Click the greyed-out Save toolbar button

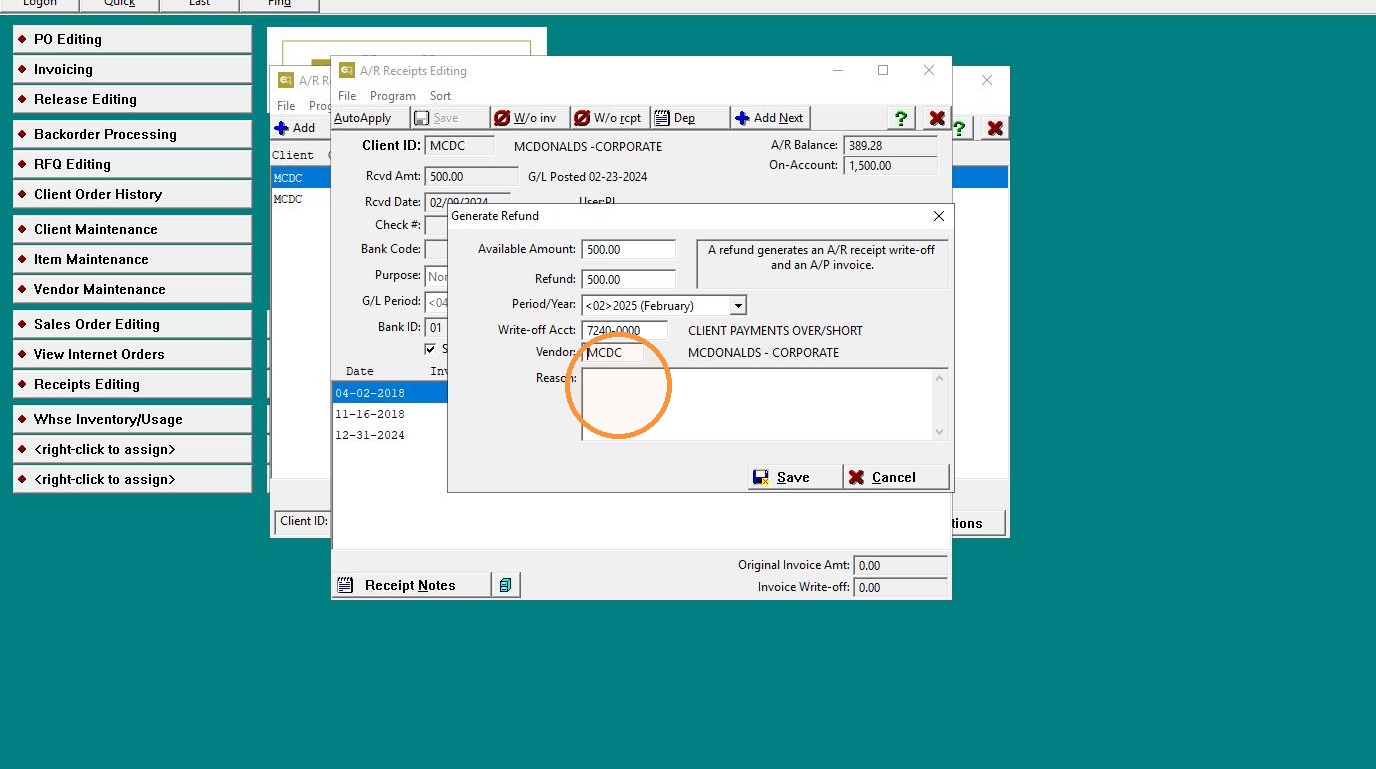(x=450, y=118)
